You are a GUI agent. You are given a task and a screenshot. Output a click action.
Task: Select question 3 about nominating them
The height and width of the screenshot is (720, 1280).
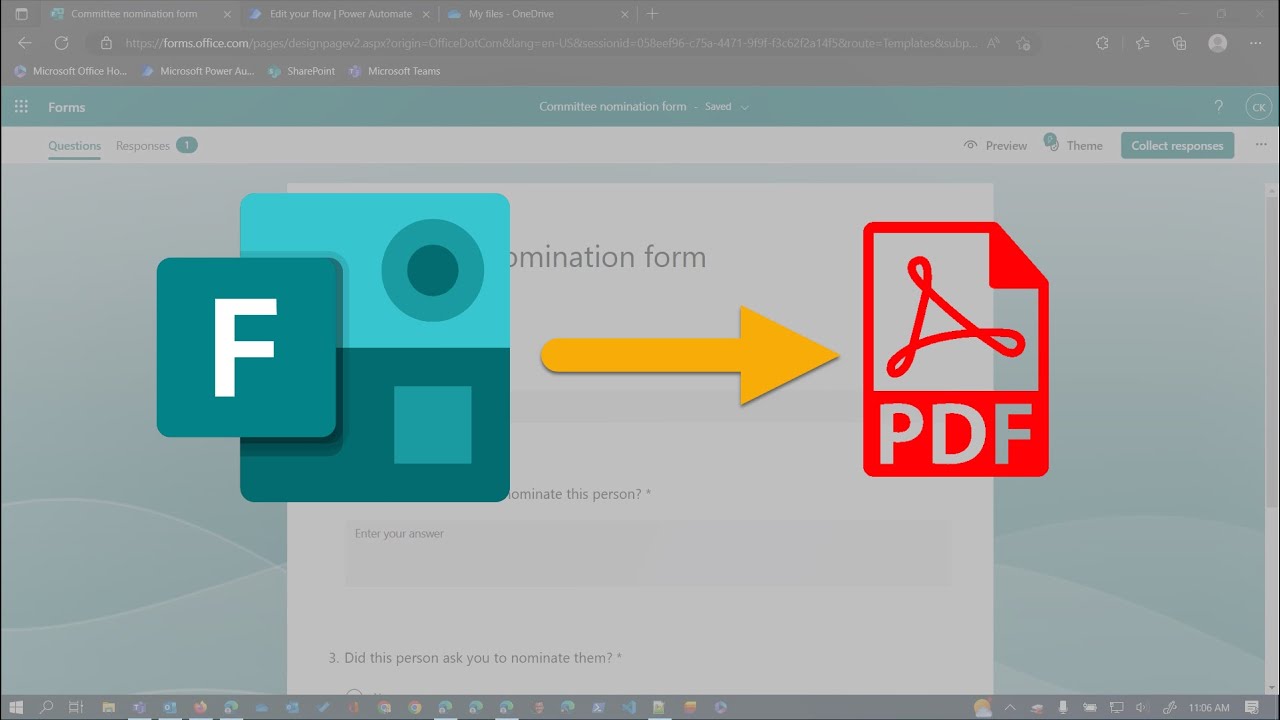click(475, 658)
